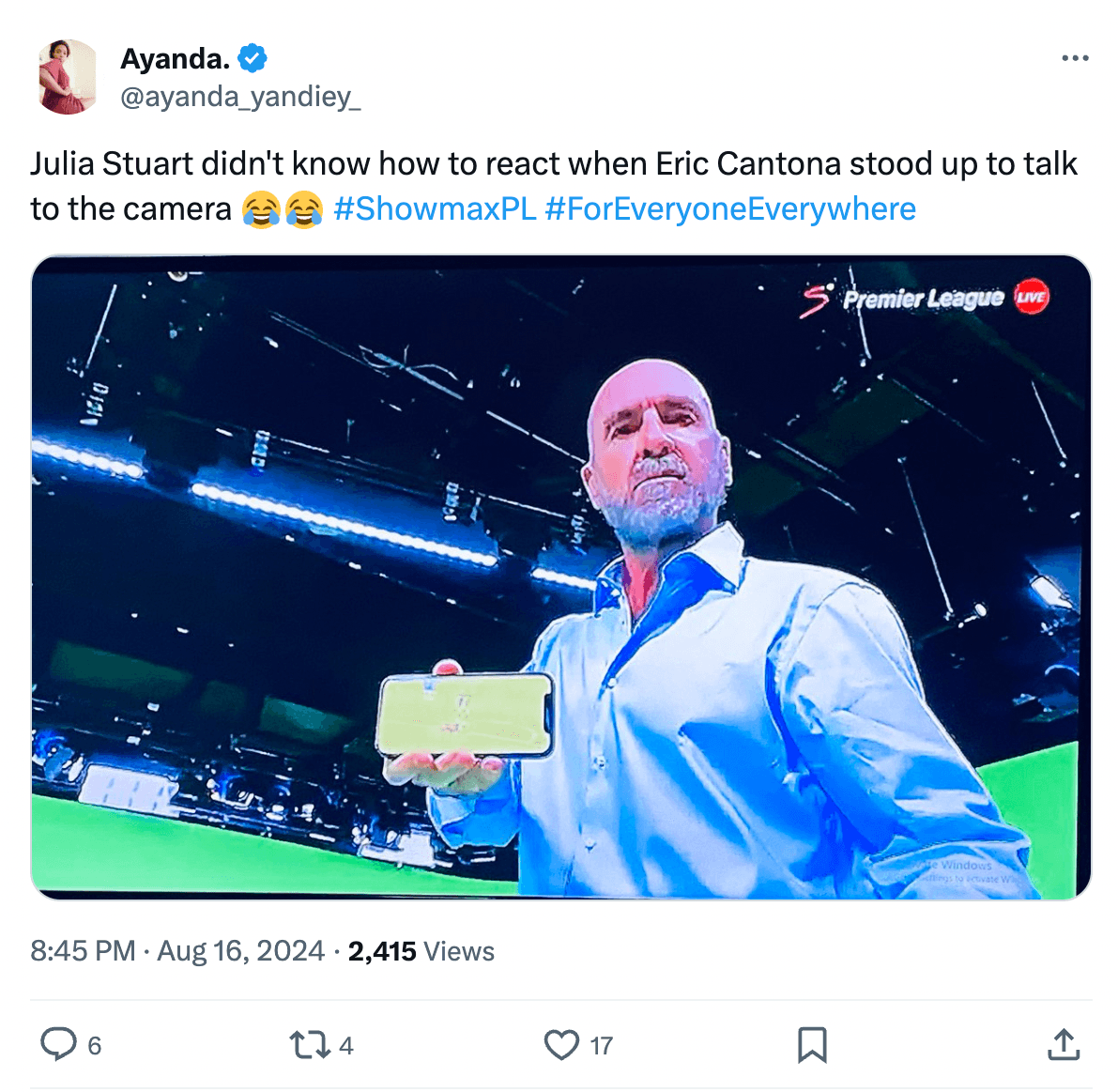Click the red LIVE badge in photo
1118x1092 pixels.
click(x=1031, y=298)
